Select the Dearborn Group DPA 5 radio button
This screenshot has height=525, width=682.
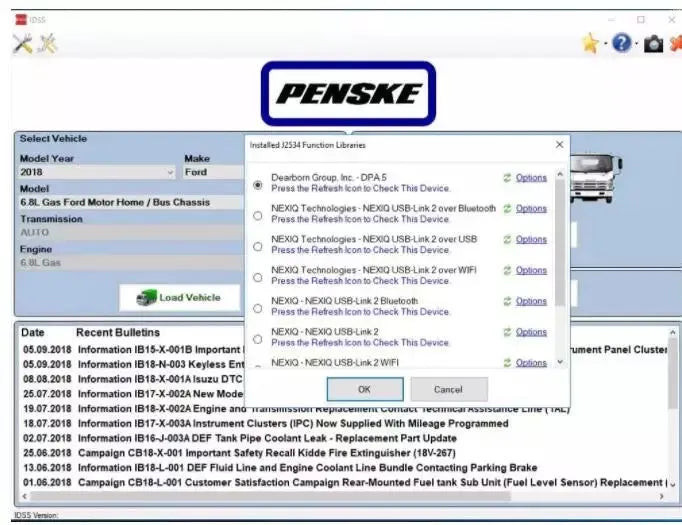[x=258, y=184]
